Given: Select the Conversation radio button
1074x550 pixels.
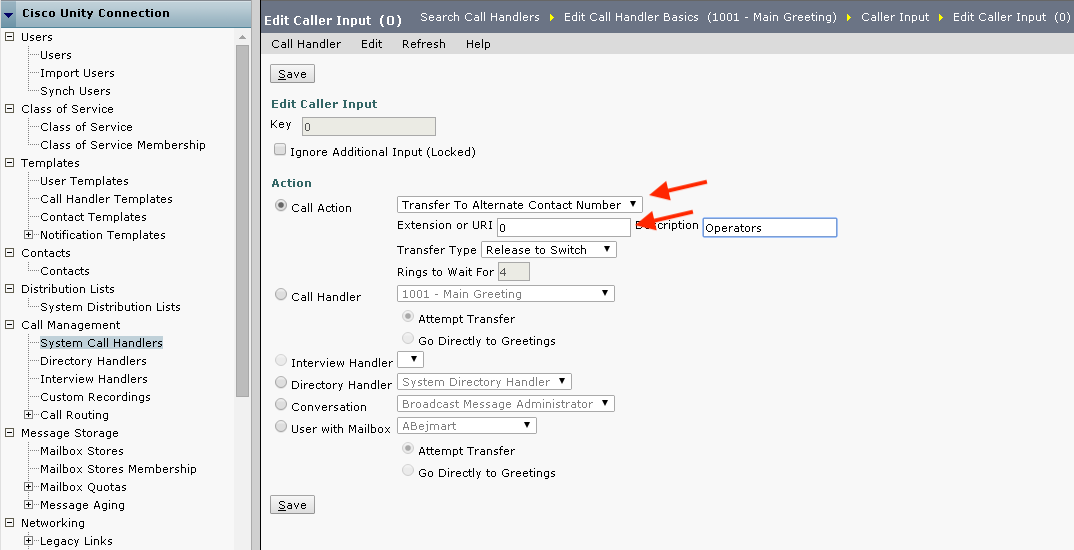Looking at the screenshot, I should (281, 404).
